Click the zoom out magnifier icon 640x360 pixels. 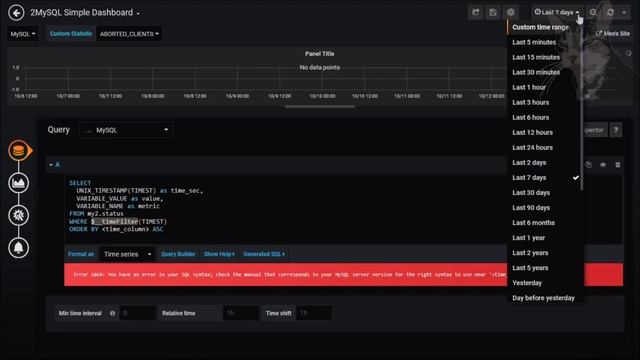tap(593, 12)
